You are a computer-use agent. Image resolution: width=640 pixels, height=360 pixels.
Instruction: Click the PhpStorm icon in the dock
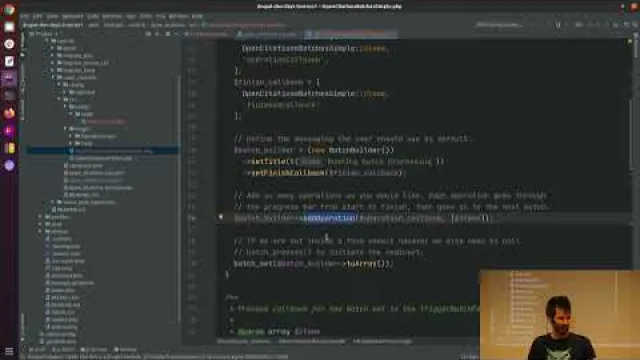point(9,78)
